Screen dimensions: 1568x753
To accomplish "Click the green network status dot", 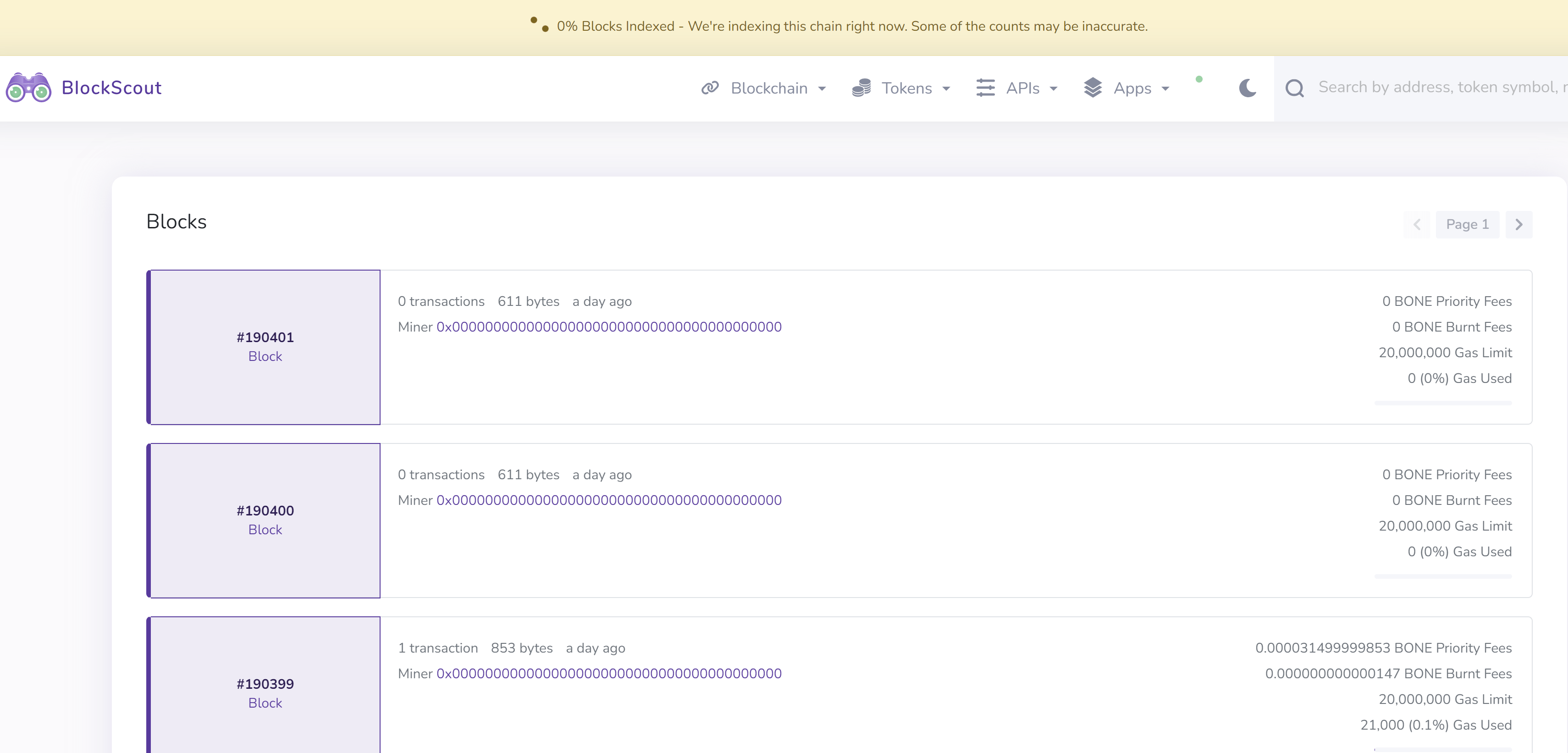I will [1198, 79].
